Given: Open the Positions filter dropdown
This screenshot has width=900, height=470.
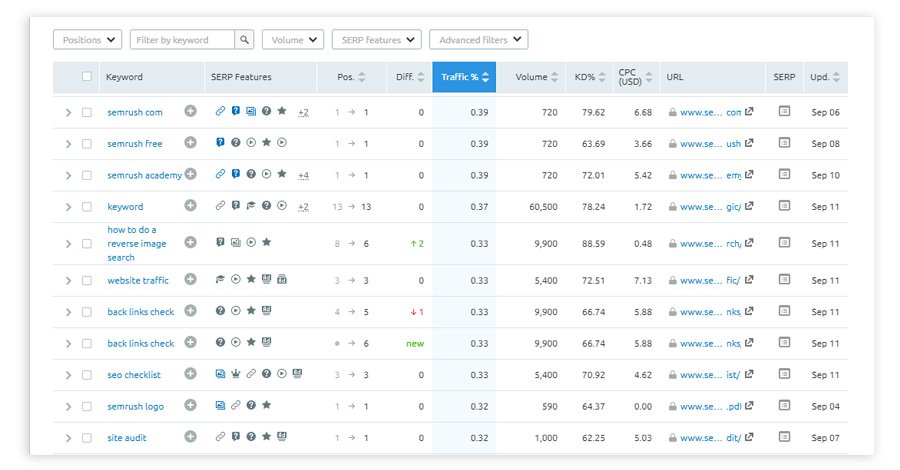Looking at the screenshot, I should point(87,40).
